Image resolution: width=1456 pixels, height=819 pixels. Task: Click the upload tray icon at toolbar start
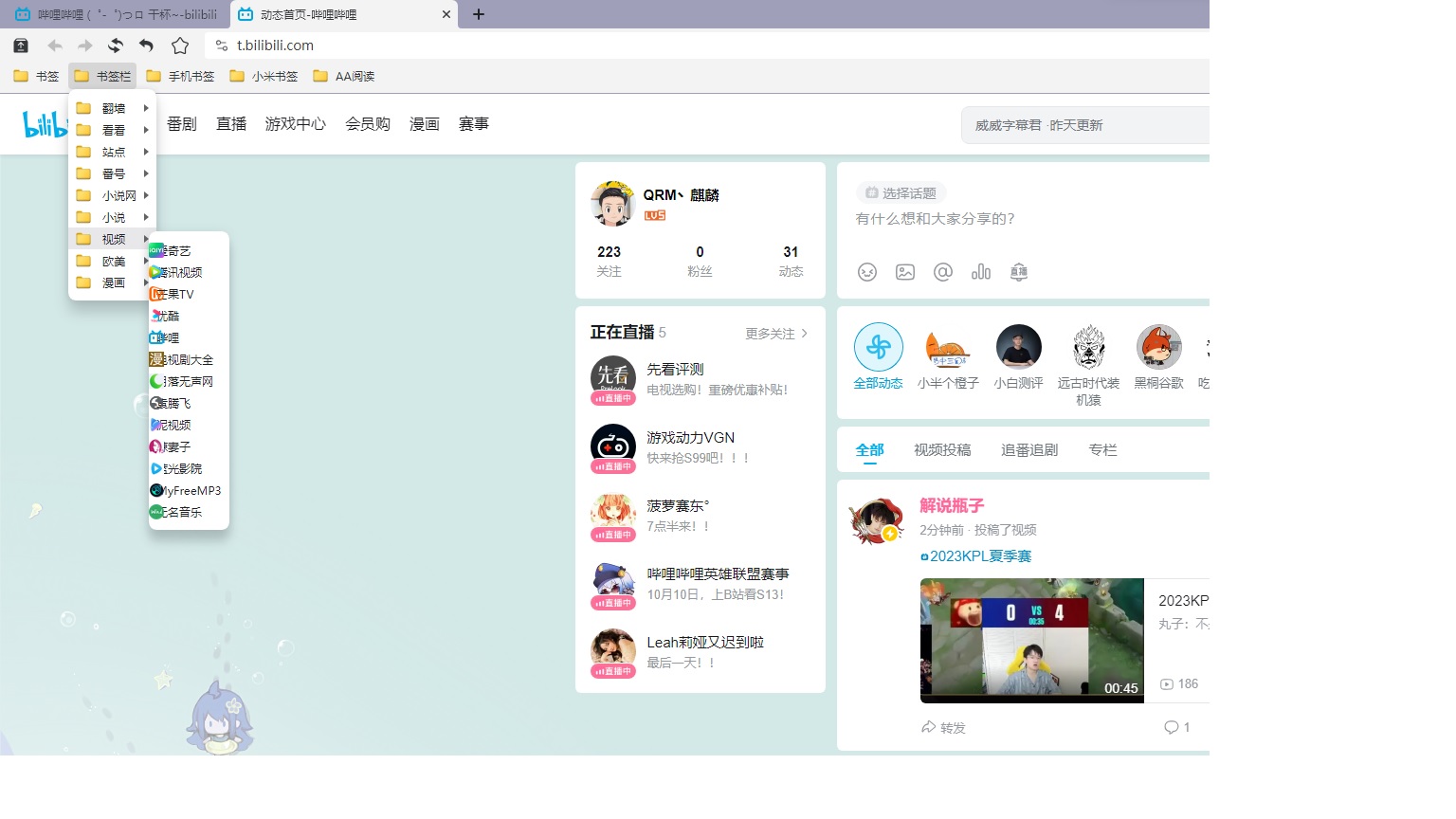(x=21, y=45)
